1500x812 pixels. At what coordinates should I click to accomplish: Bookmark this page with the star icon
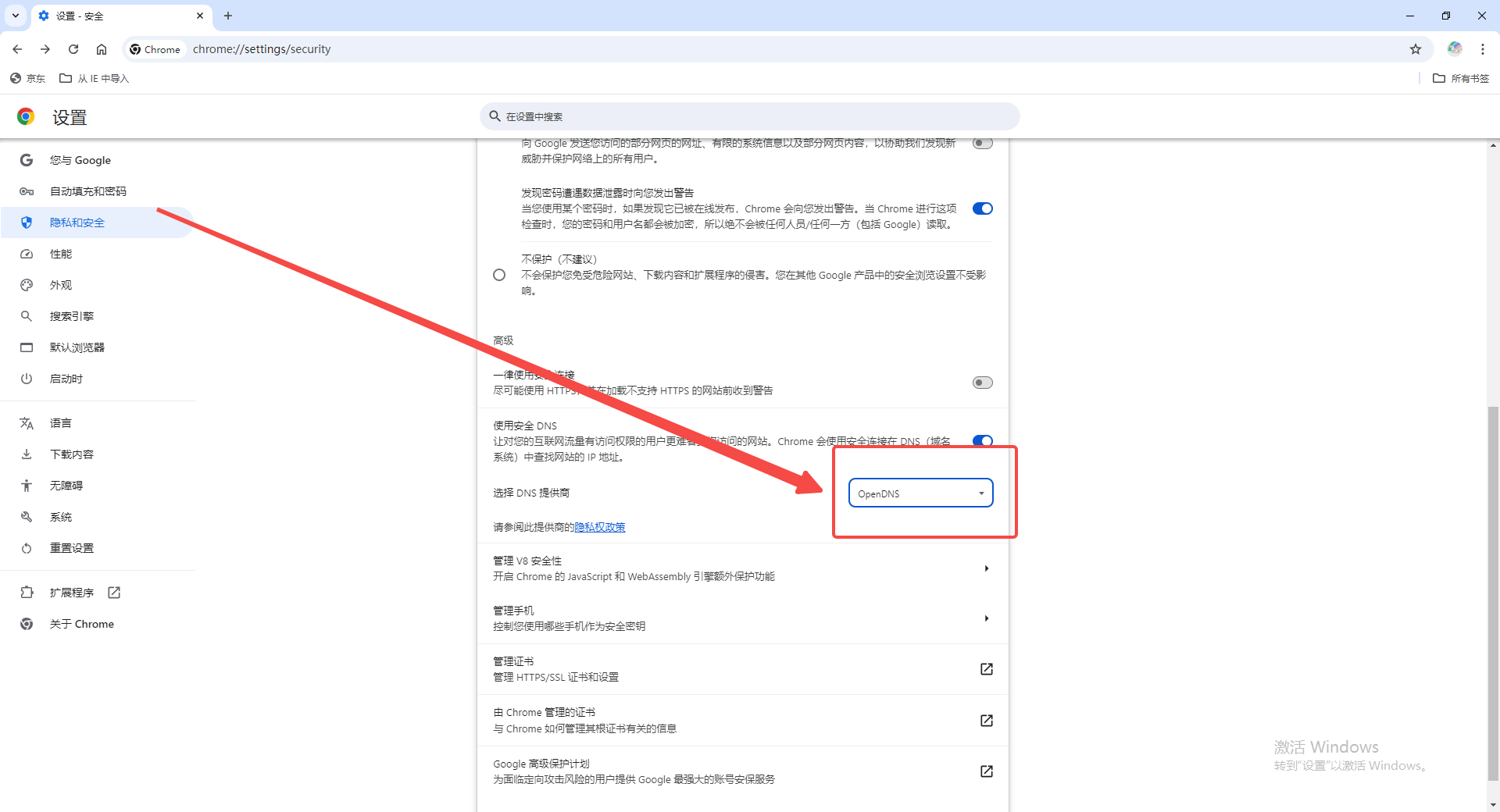(1416, 49)
